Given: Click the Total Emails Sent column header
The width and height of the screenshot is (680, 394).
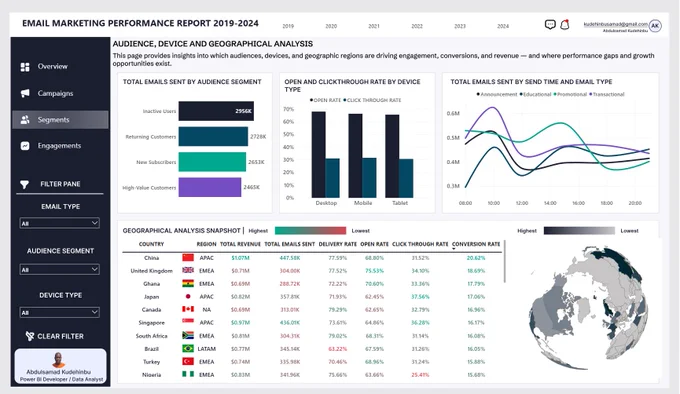Looking at the screenshot, I should pyautogui.click(x=290, y=244).
